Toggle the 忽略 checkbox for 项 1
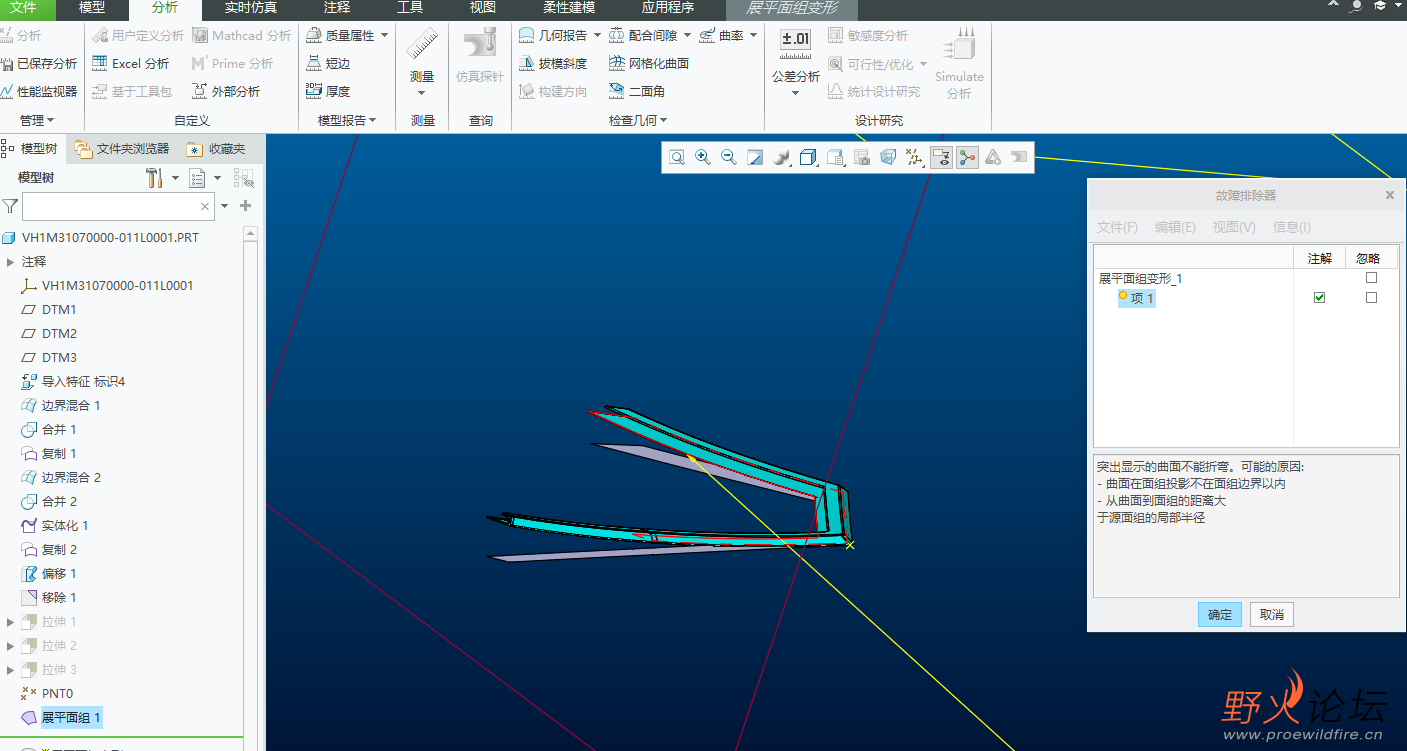 point(1371,298)
